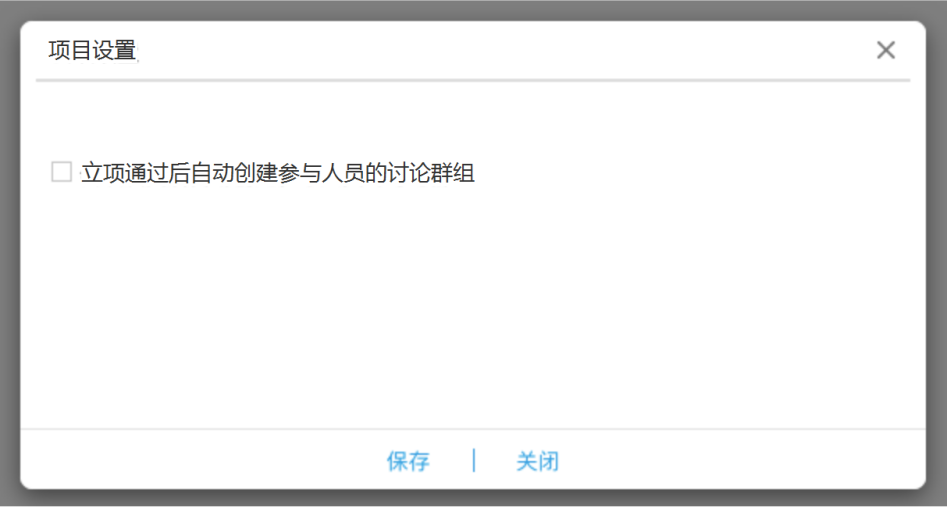The height and width of the screenshot is (511, 947).
Task: Toggle the checkbox before 立项通过后
Action: pos(62,172)
